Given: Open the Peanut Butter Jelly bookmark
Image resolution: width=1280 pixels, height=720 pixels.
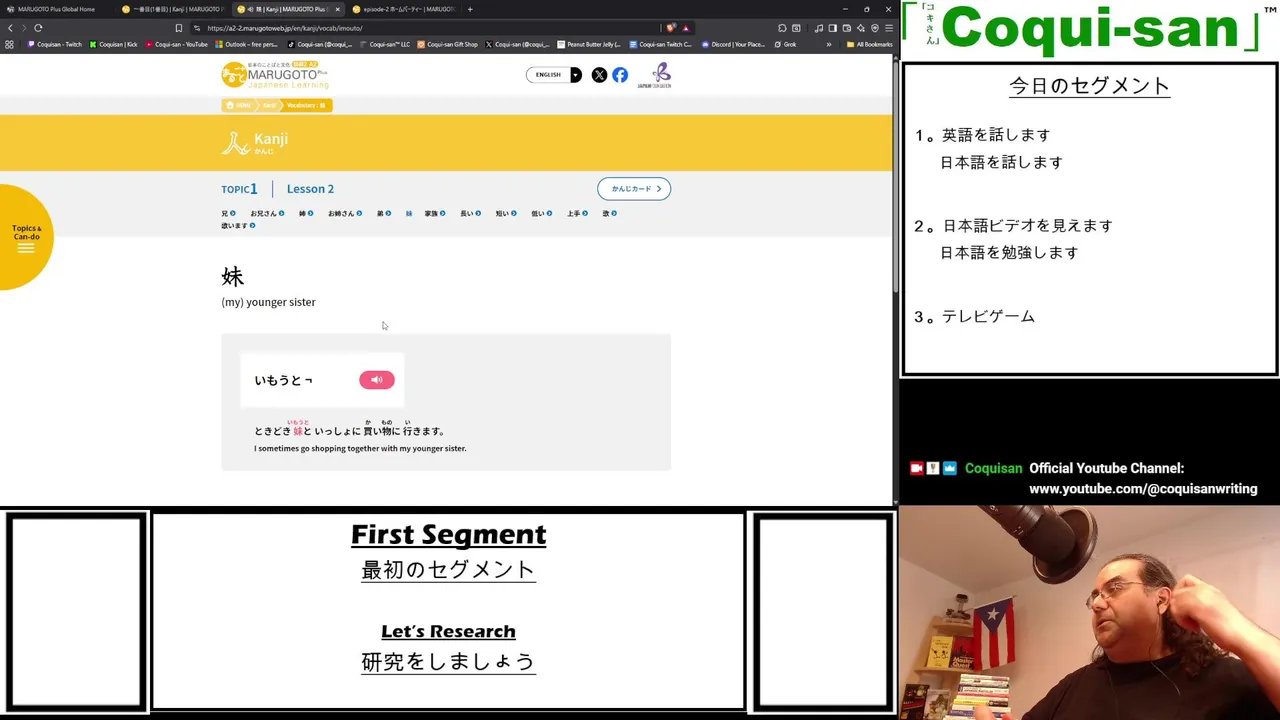Looking at the screenshot, I should [590, 44].
